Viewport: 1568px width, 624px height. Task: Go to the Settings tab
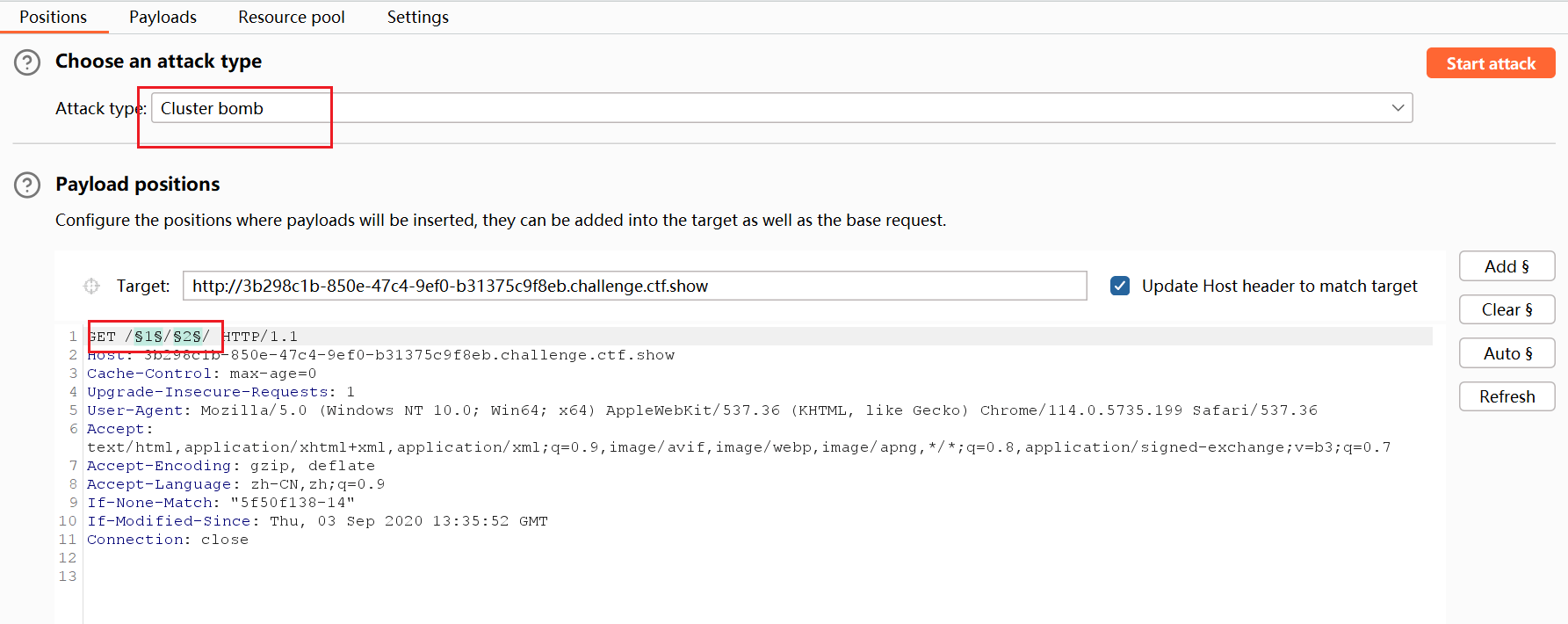[x=417, y=17]
